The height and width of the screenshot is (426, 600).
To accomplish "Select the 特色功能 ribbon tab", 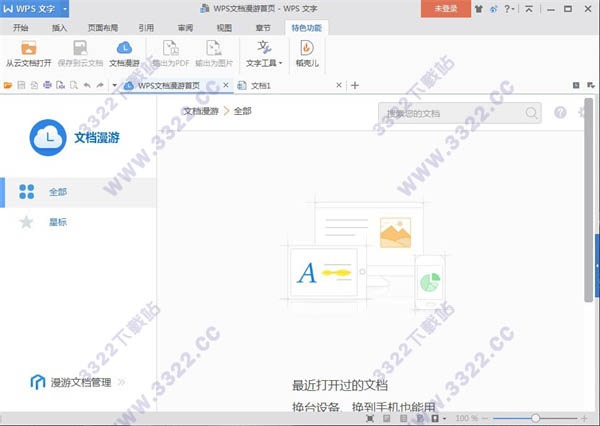I will tap(306, 28).
